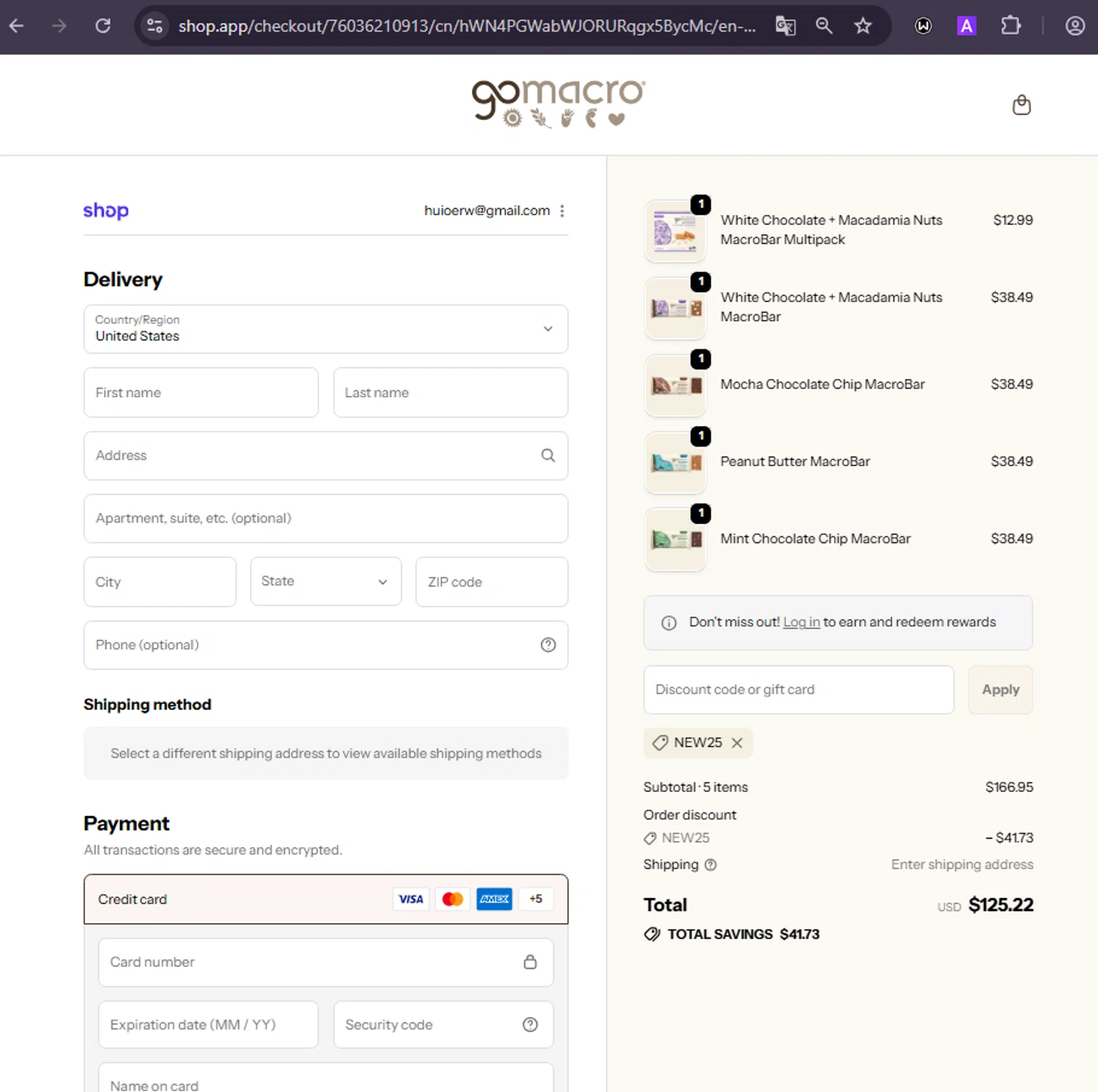Click the Last name field
Viewport: 1098px width, 1092px height.
(451, 392)
